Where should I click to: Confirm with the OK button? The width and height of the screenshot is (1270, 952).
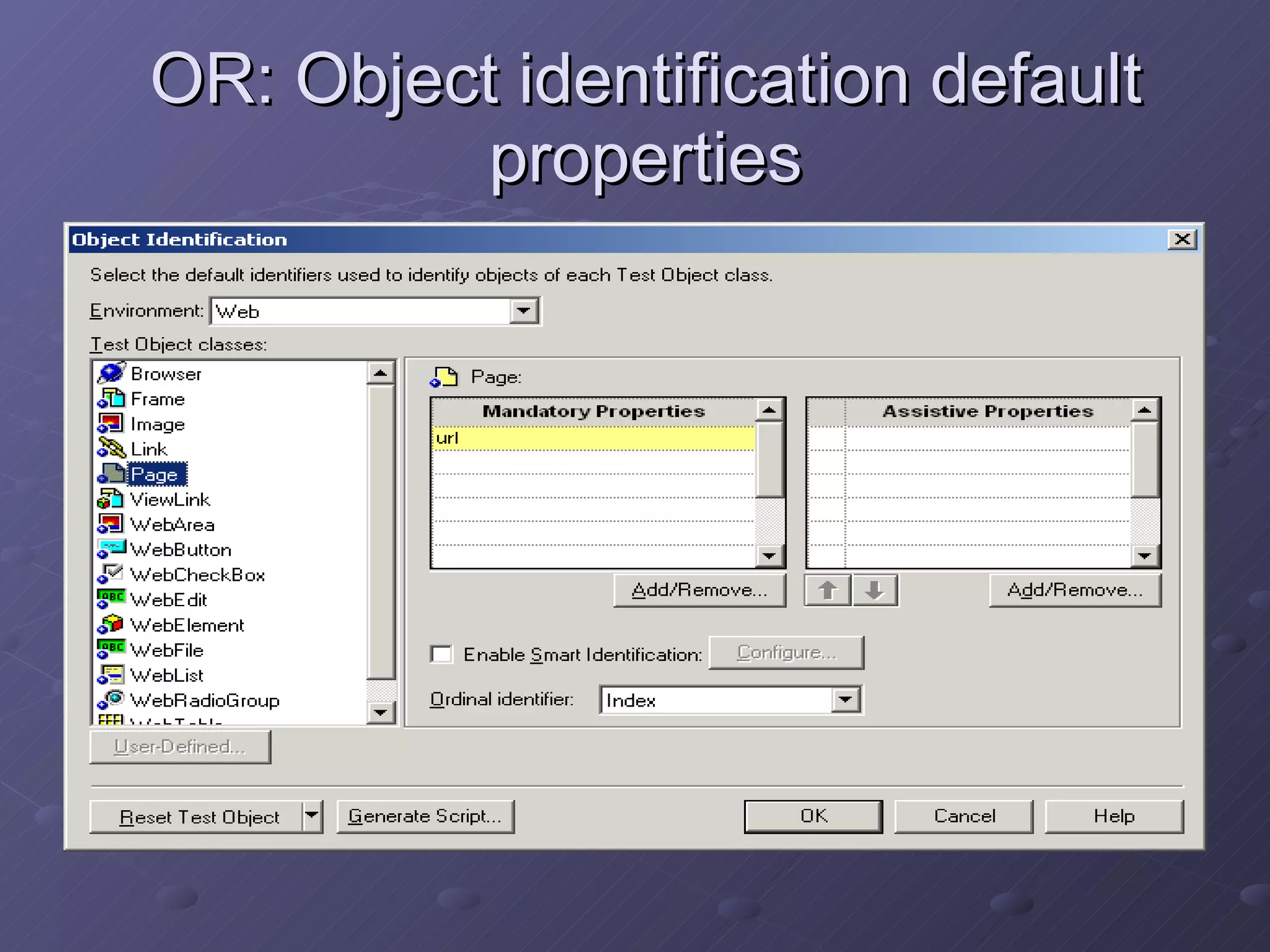click(x=813, y=816)
